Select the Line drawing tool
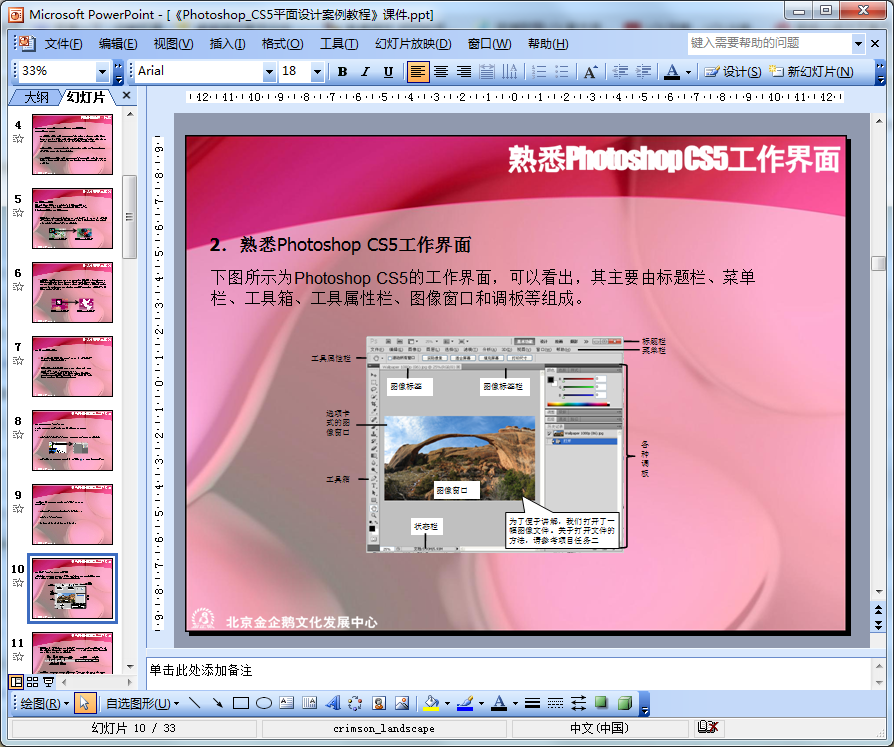The height and width of the screenshot is (747, 894). [x=194, y=703]
